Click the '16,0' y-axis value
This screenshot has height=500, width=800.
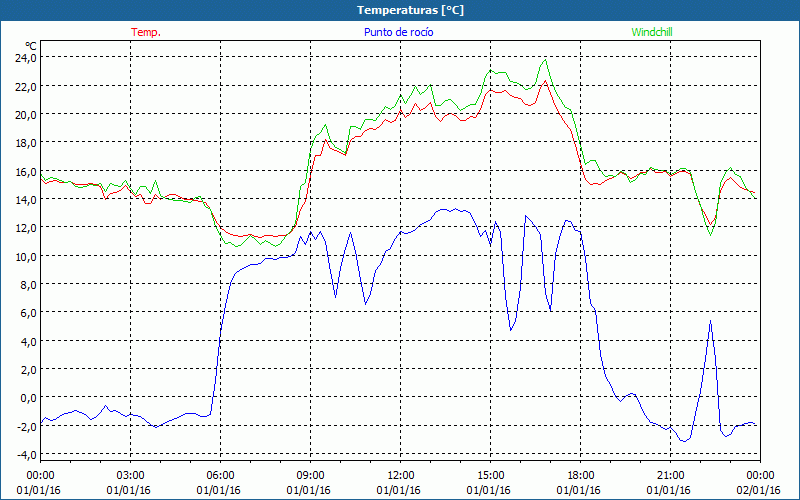[x=26, y=172]
